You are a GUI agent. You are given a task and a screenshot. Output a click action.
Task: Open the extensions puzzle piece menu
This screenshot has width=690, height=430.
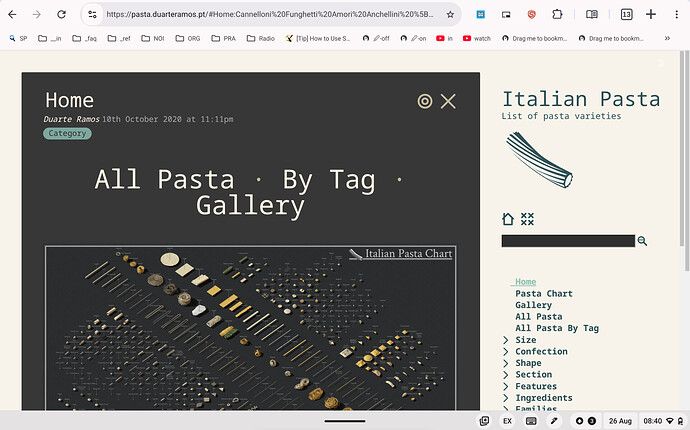pyautogui.click(x=557, y=15)
